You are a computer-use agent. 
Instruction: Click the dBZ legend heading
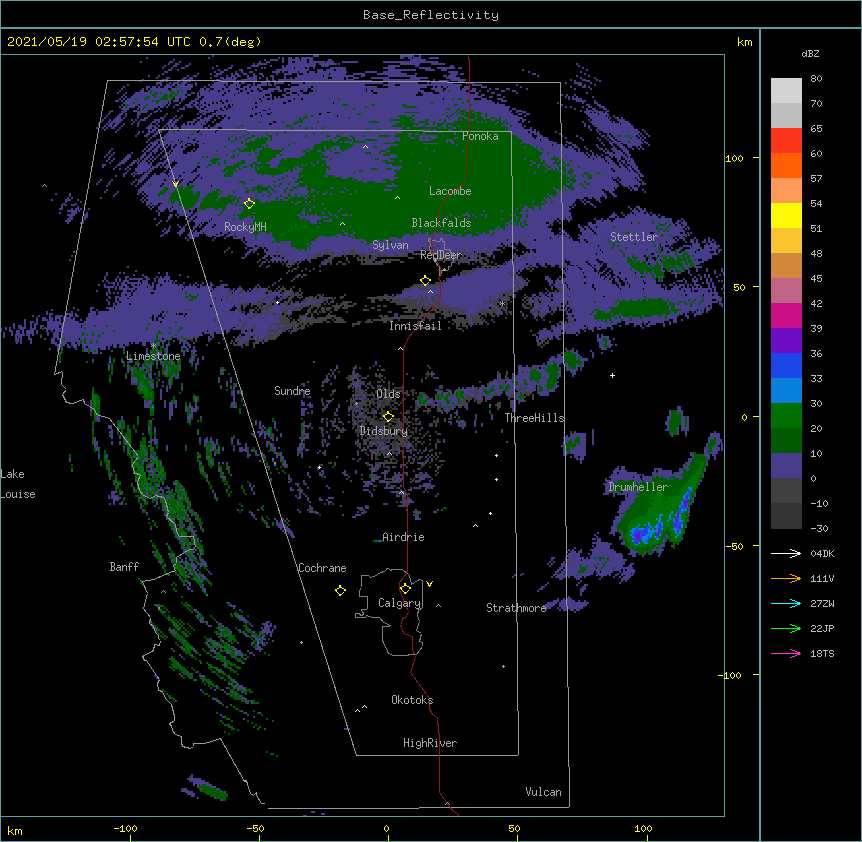(x=810, y=53)
